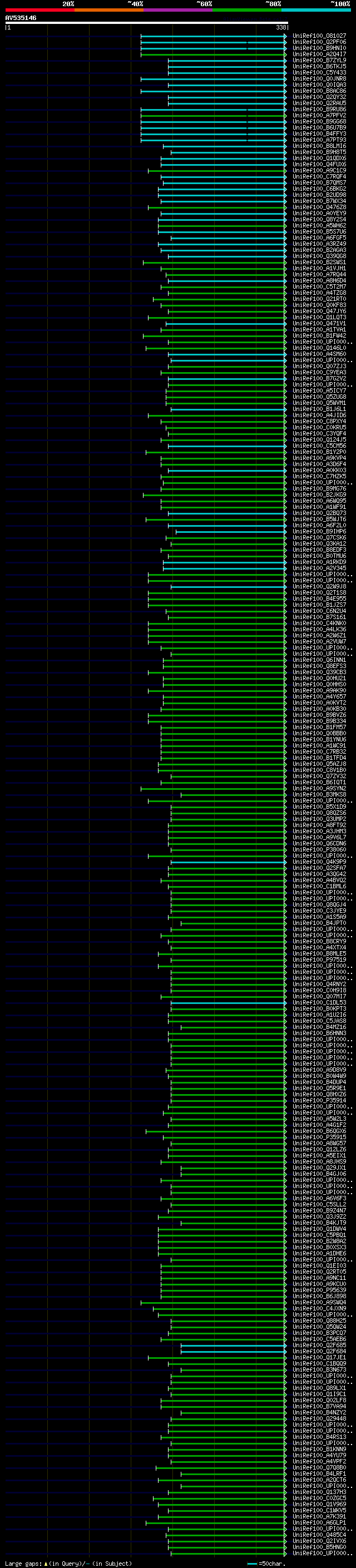
Task: Select the query name AV535146
Action: pos(21,18)
